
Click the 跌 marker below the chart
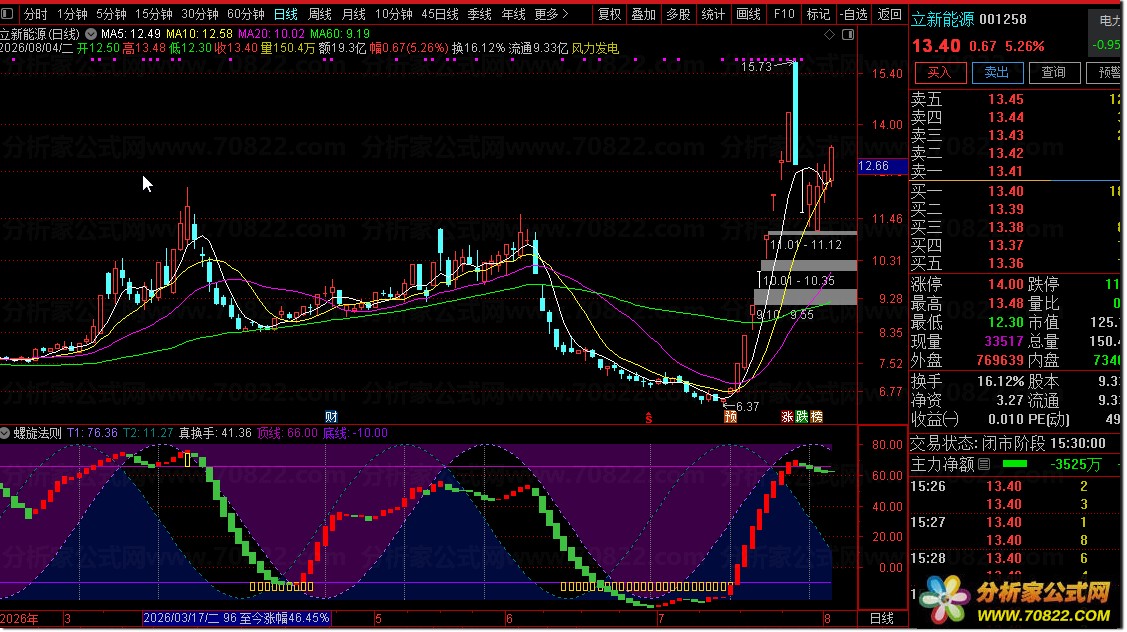click(x=801, y=416)
